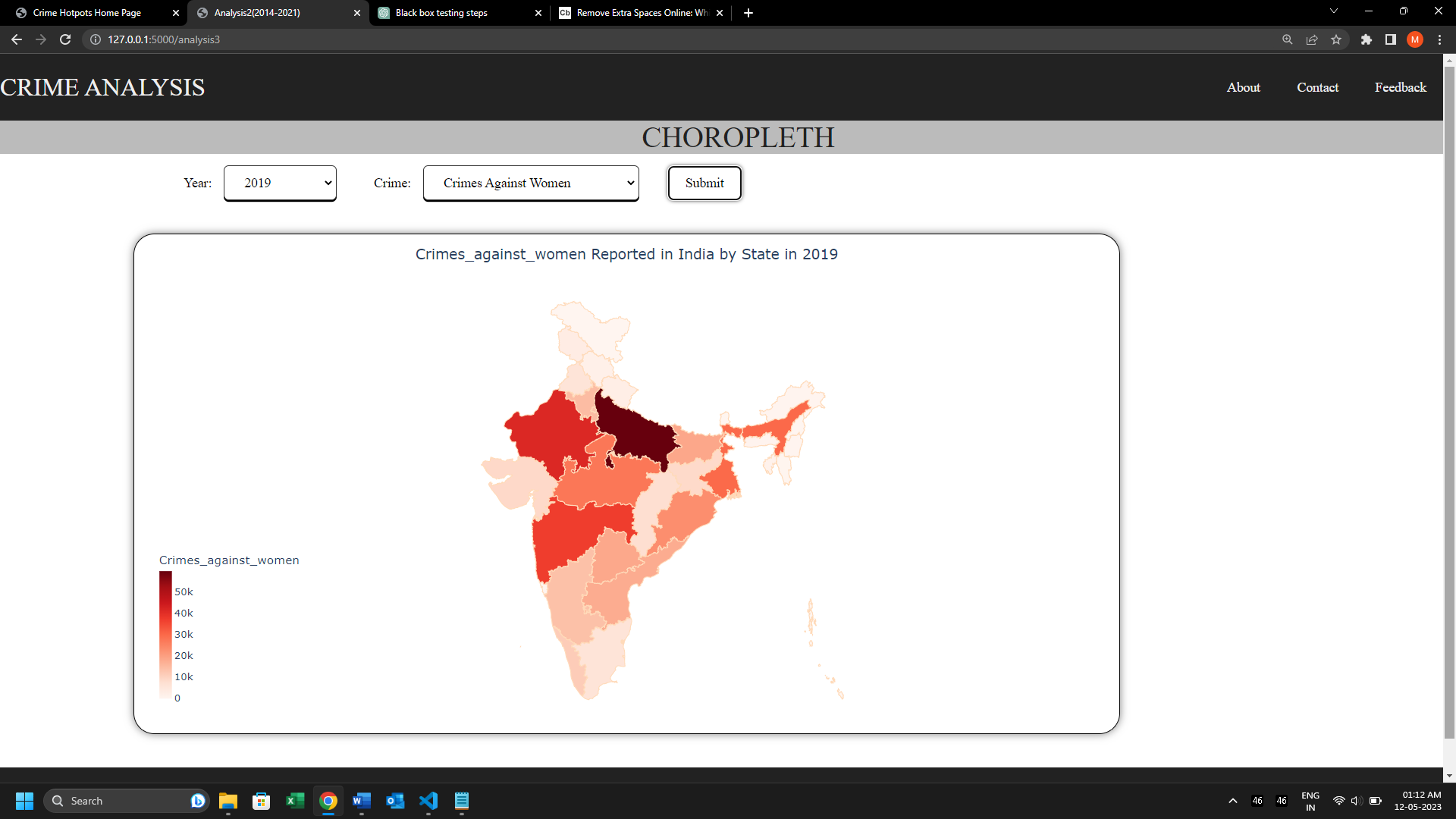The image size is (1456, 819).
Task: Click inside the browser address bar
Action: coord(303,39)
